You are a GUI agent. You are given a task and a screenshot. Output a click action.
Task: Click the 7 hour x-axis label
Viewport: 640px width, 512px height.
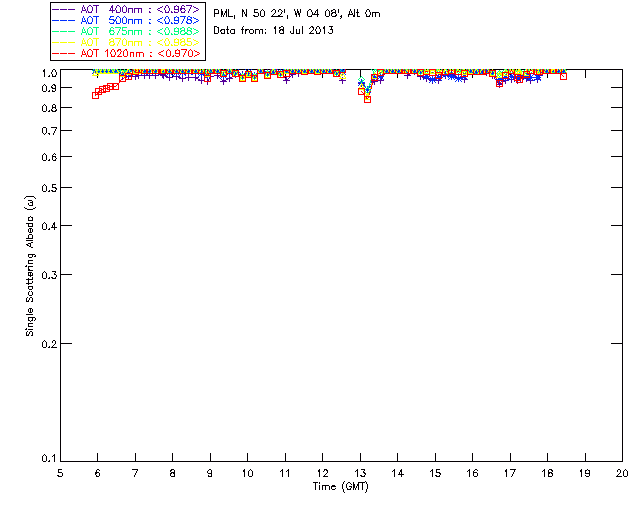[135, 473]
